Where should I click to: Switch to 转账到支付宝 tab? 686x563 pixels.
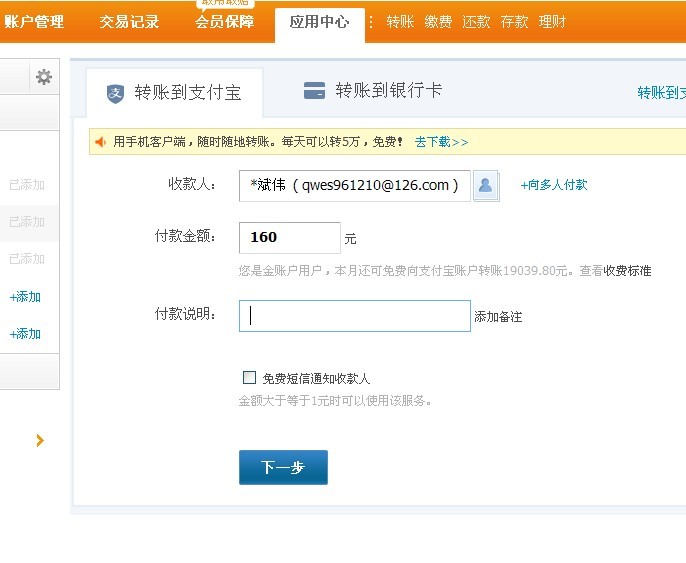tap(175, 93)
